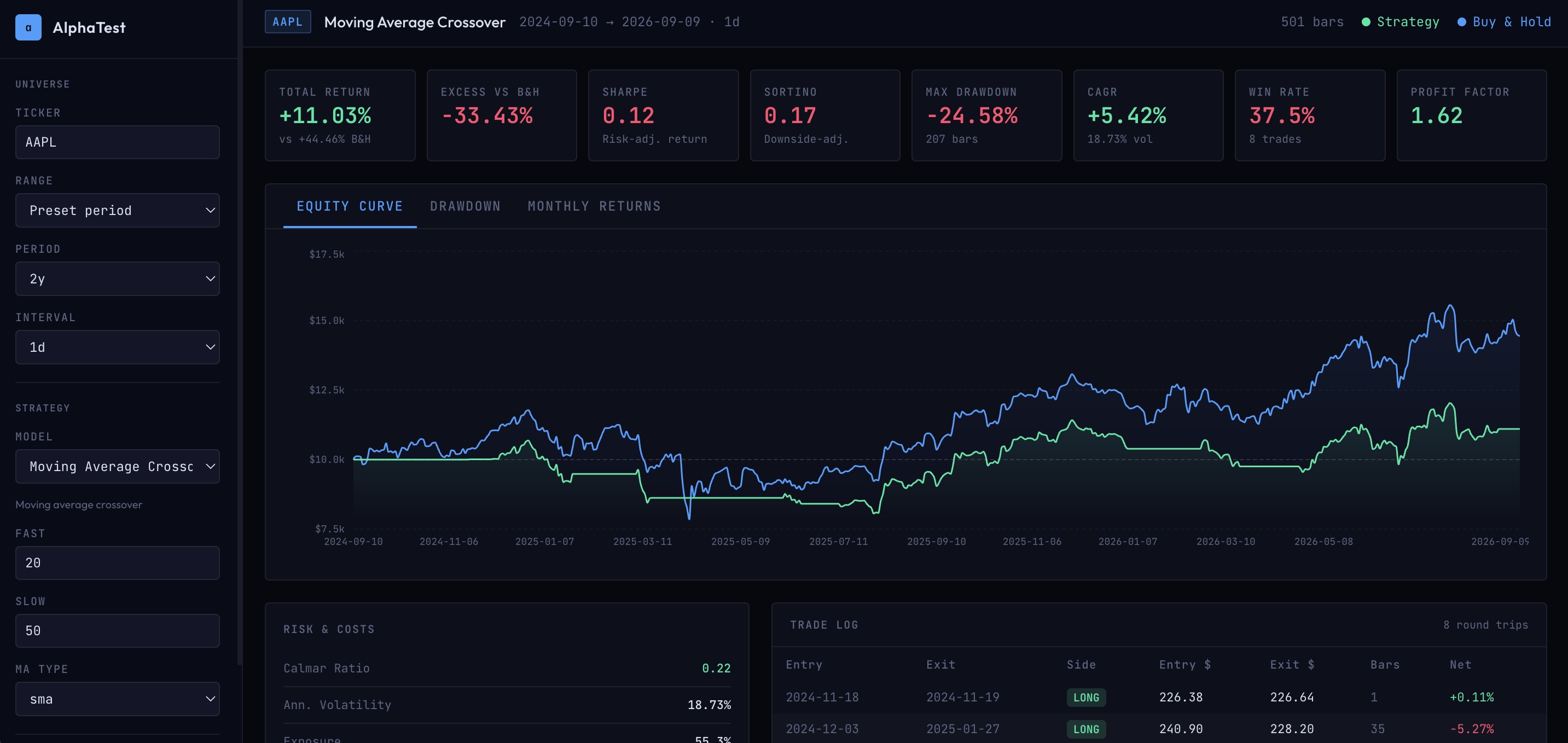The width and height of the screenshot is (1568, 743).
Task: Click the Net column header
Action: tap(1461, 665)
